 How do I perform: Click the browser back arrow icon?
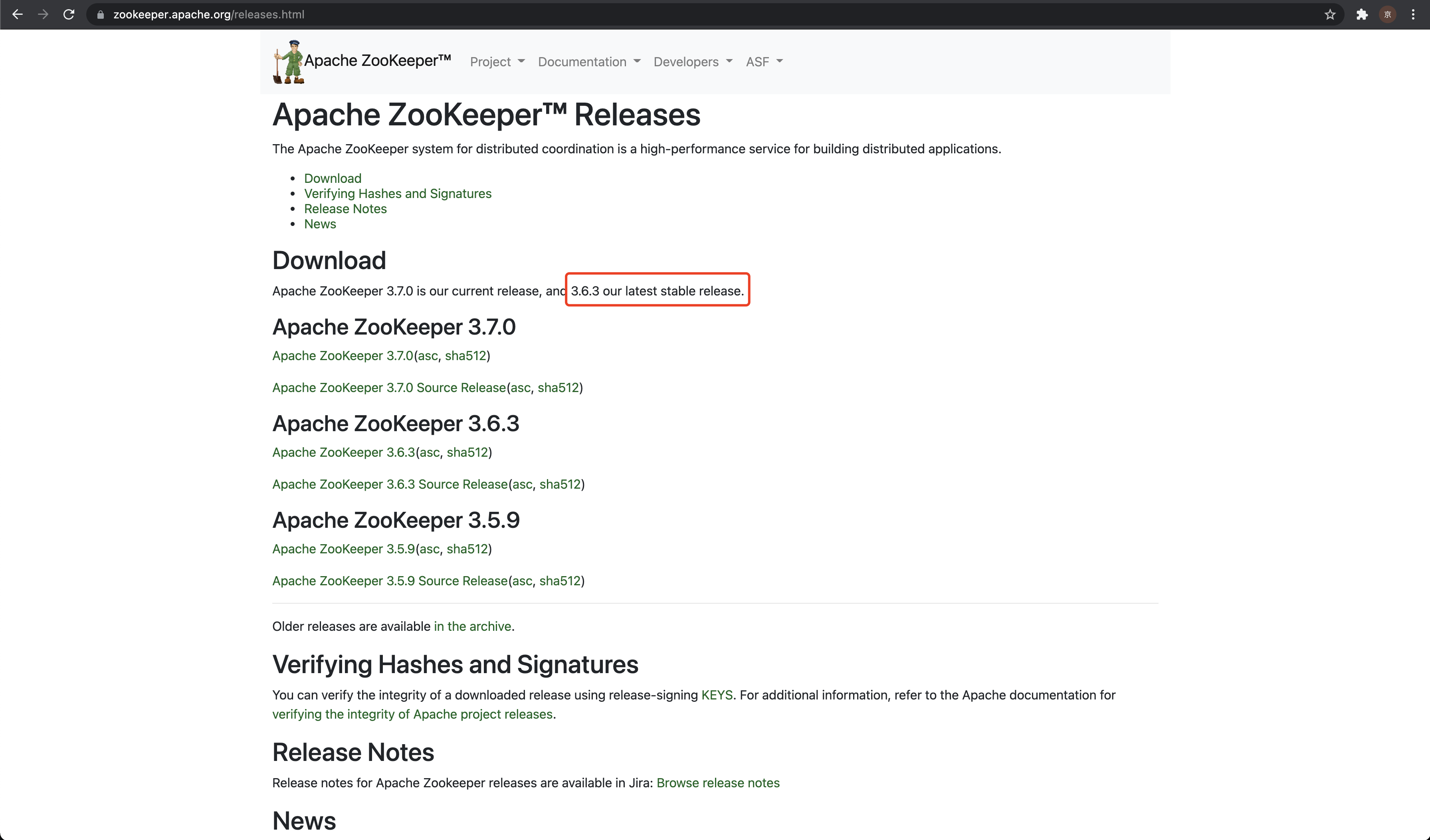(17, 14)
